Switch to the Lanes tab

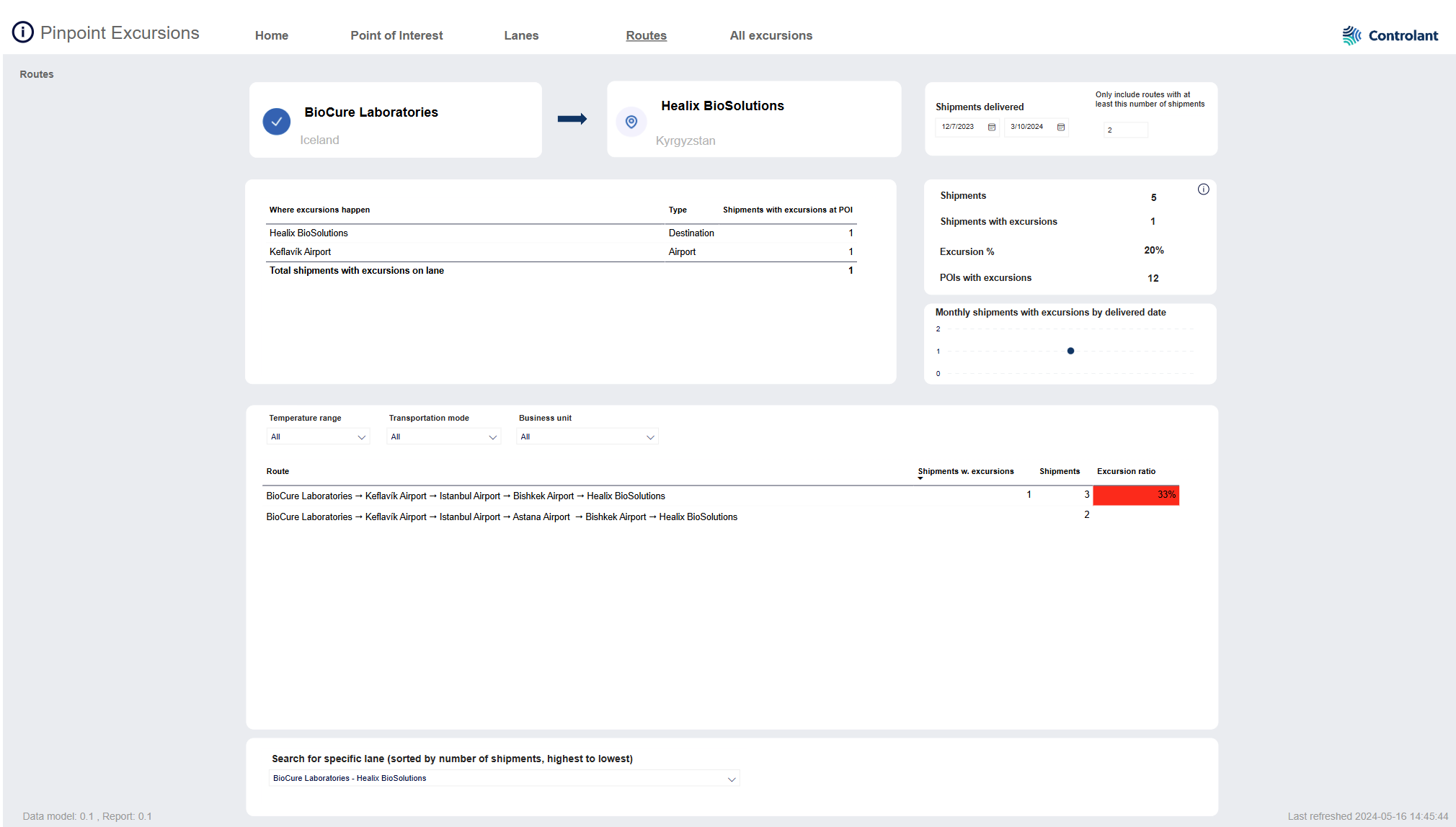pos(521,35)
